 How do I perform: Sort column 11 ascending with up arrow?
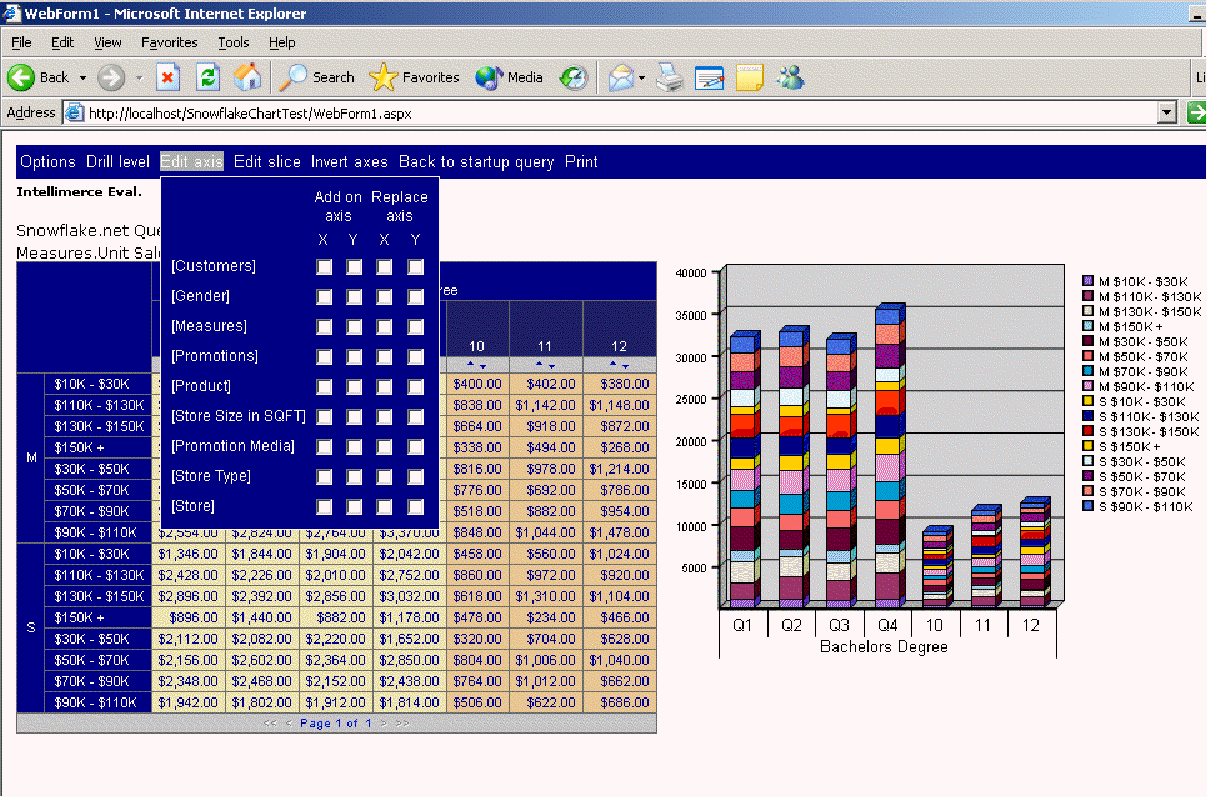540,364
